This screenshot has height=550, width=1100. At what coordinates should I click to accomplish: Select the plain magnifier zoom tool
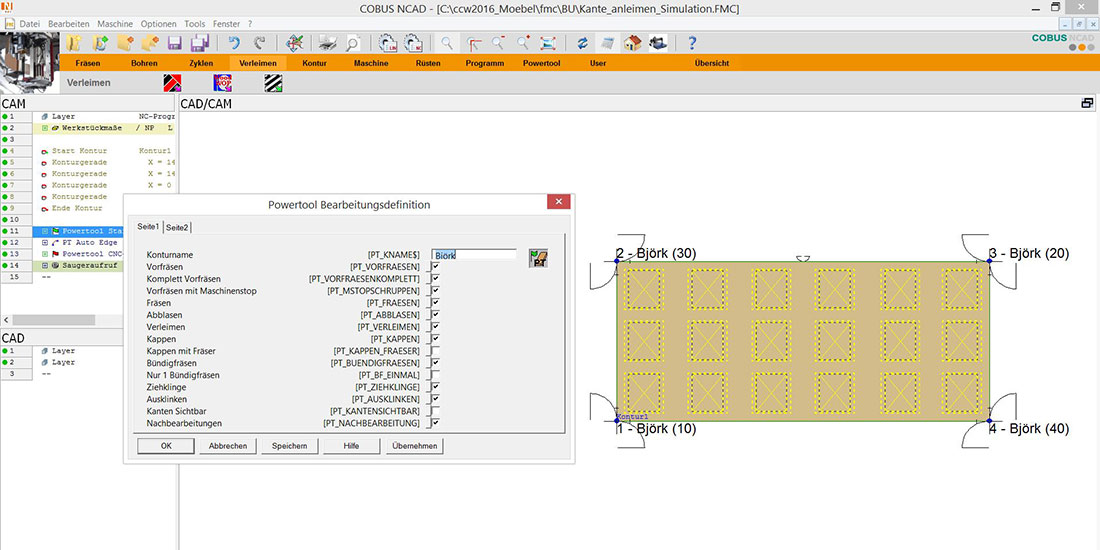[446, 43]
